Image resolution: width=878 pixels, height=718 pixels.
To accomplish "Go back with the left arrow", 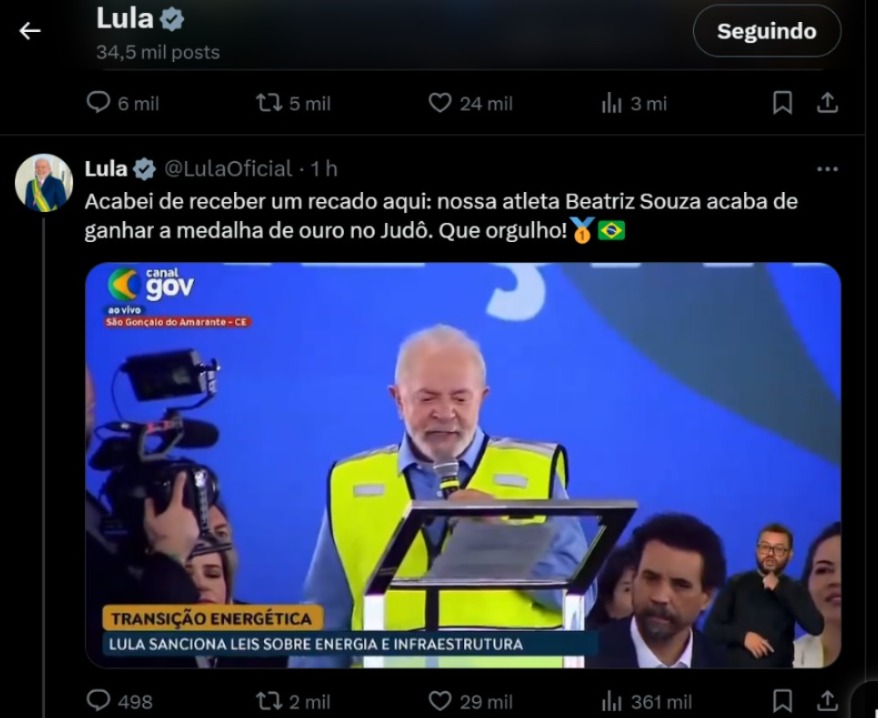I will click(30, 31).
